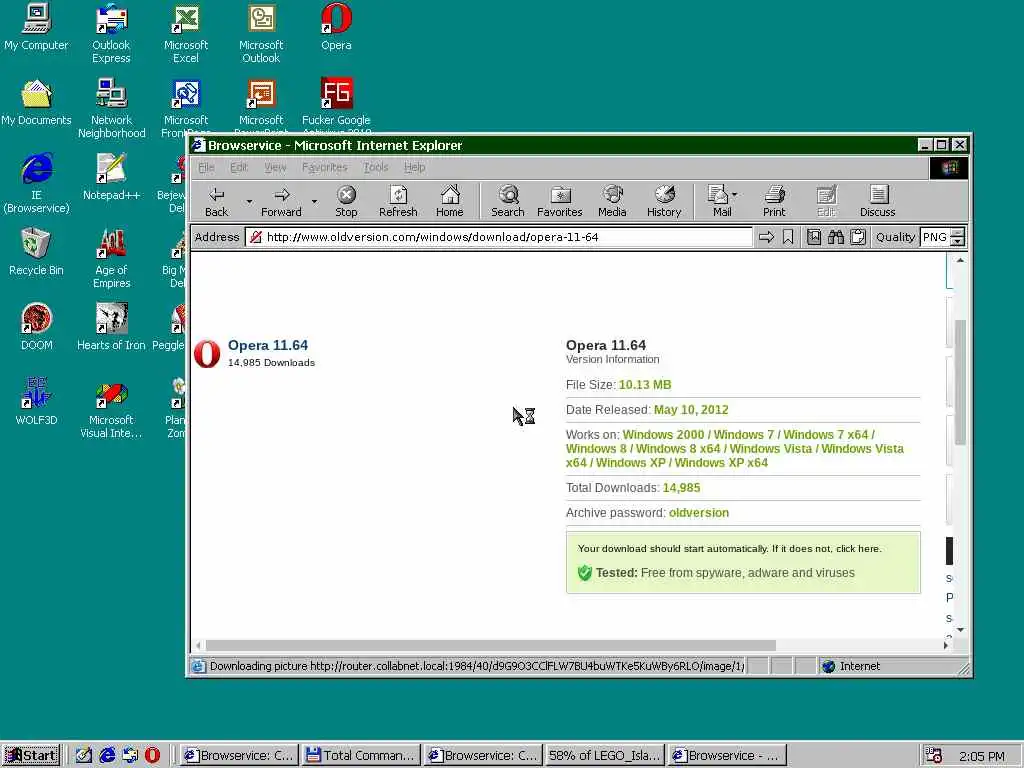Click the manual download 'click here' text
Viewport: 1024px width, 768px height.
click(857, 549)
